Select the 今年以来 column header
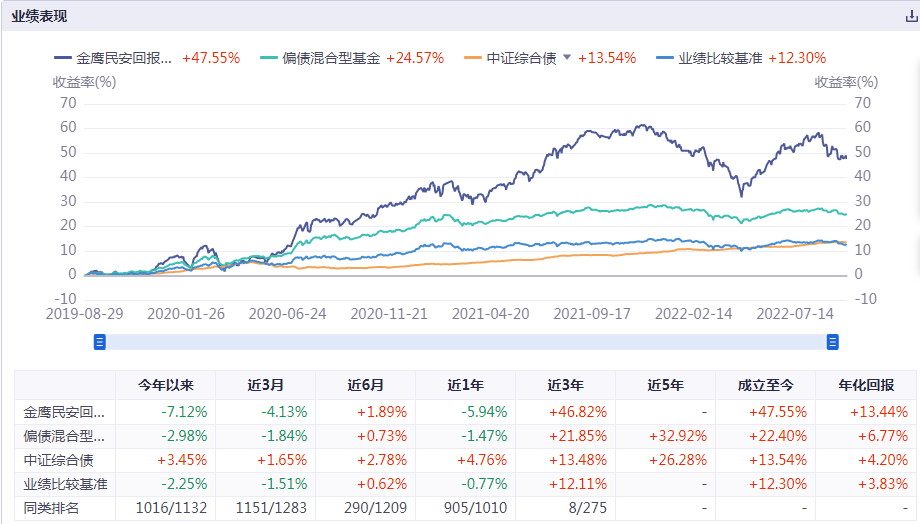Viewport: 920px width, 524px height. 165,385
